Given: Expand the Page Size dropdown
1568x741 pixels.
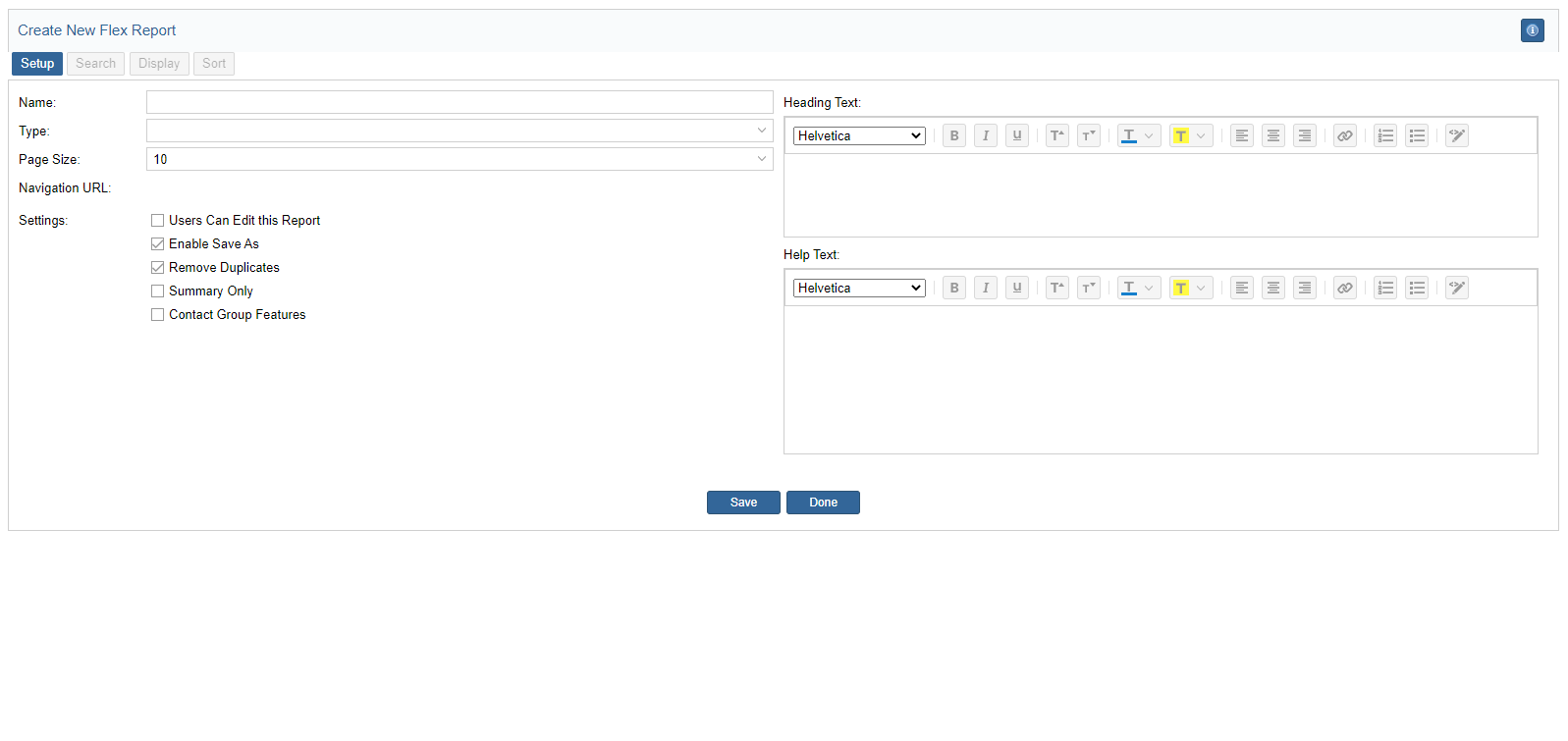Looking at the screenshot, I should (x=460, y=159).
